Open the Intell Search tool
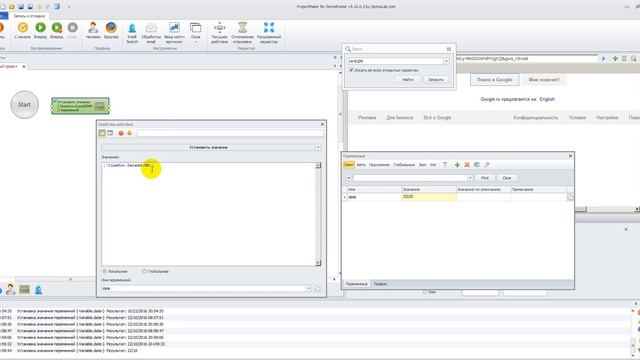This screenshot has height=360, width=640. coord(132,33)
